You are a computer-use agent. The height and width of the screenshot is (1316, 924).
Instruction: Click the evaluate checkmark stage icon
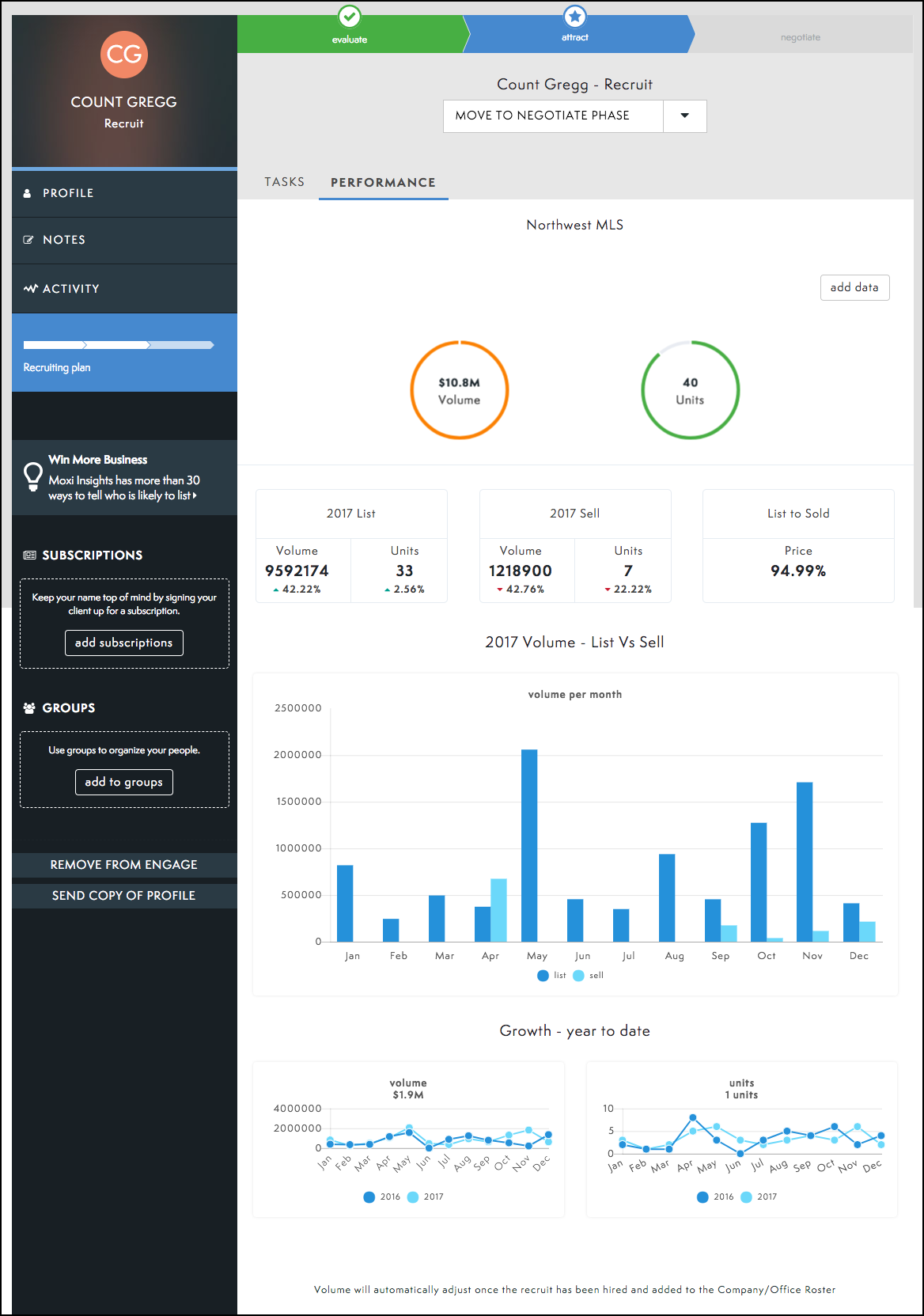coord(349,17)
